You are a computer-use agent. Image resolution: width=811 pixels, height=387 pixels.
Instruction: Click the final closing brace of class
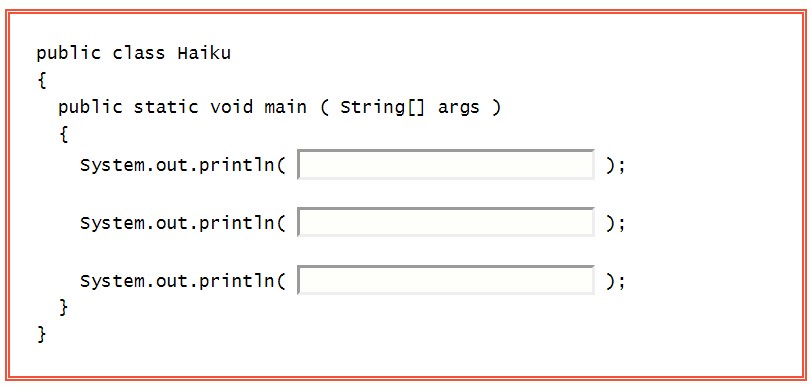tap(42, 334)
